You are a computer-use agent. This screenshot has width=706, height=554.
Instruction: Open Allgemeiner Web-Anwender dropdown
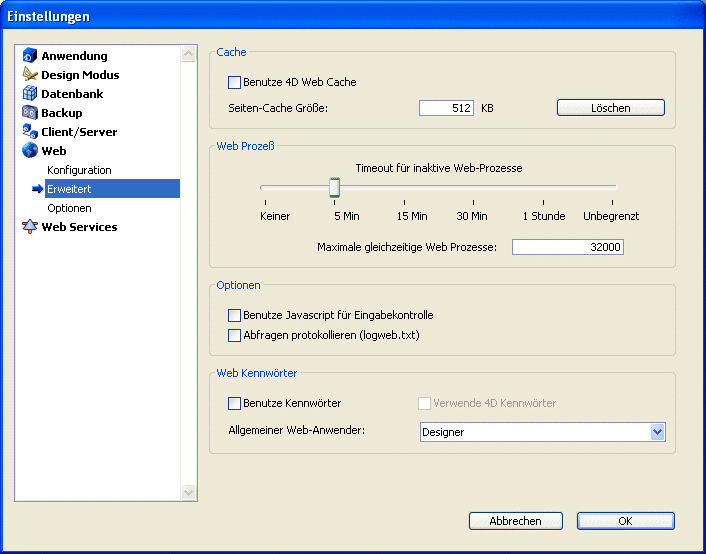657,432
